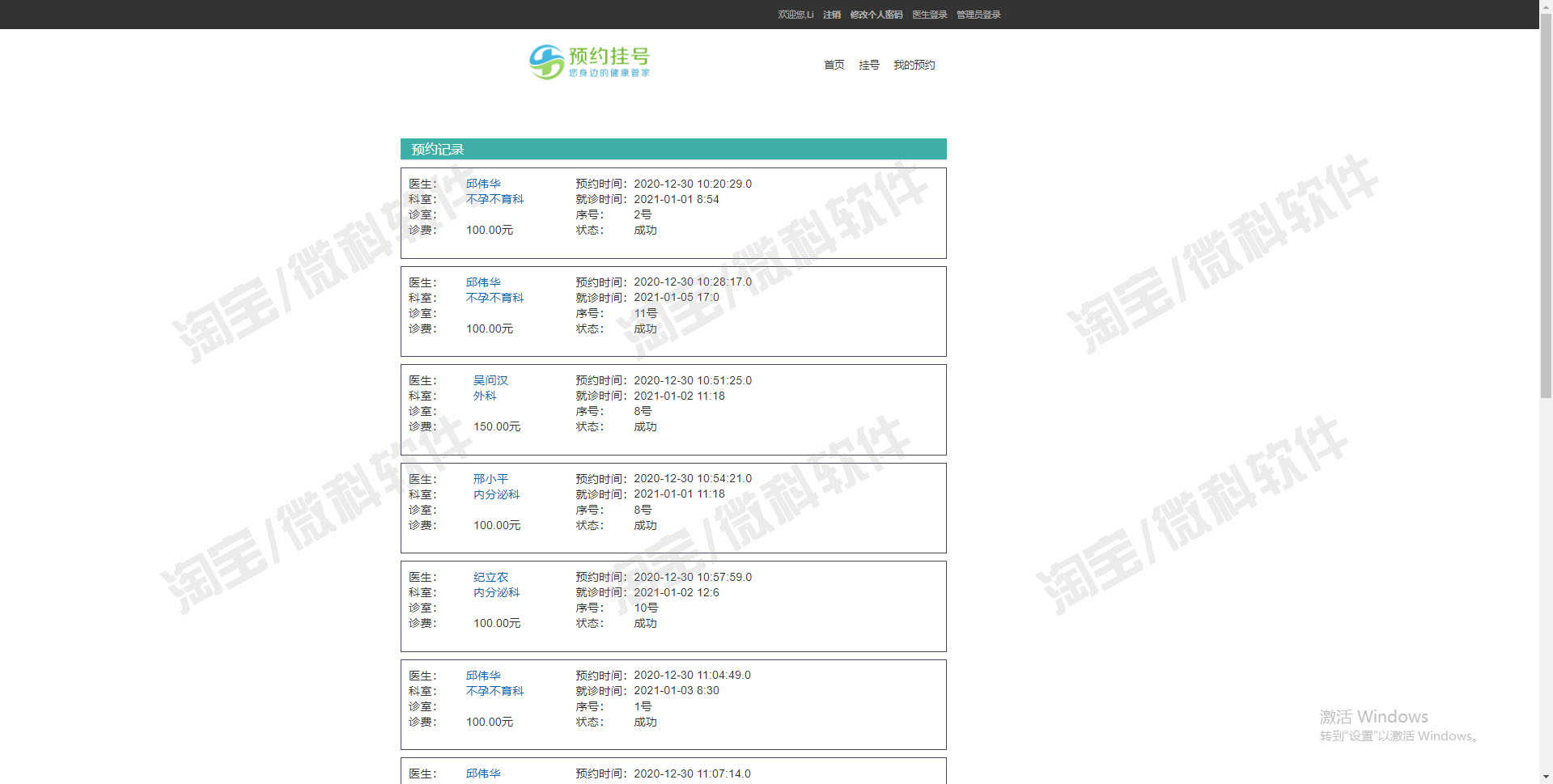The height and width of the screenshot is (784, 1553).
Task: Click visit time 2021-01-02 12:6
Action: (677, 592)
